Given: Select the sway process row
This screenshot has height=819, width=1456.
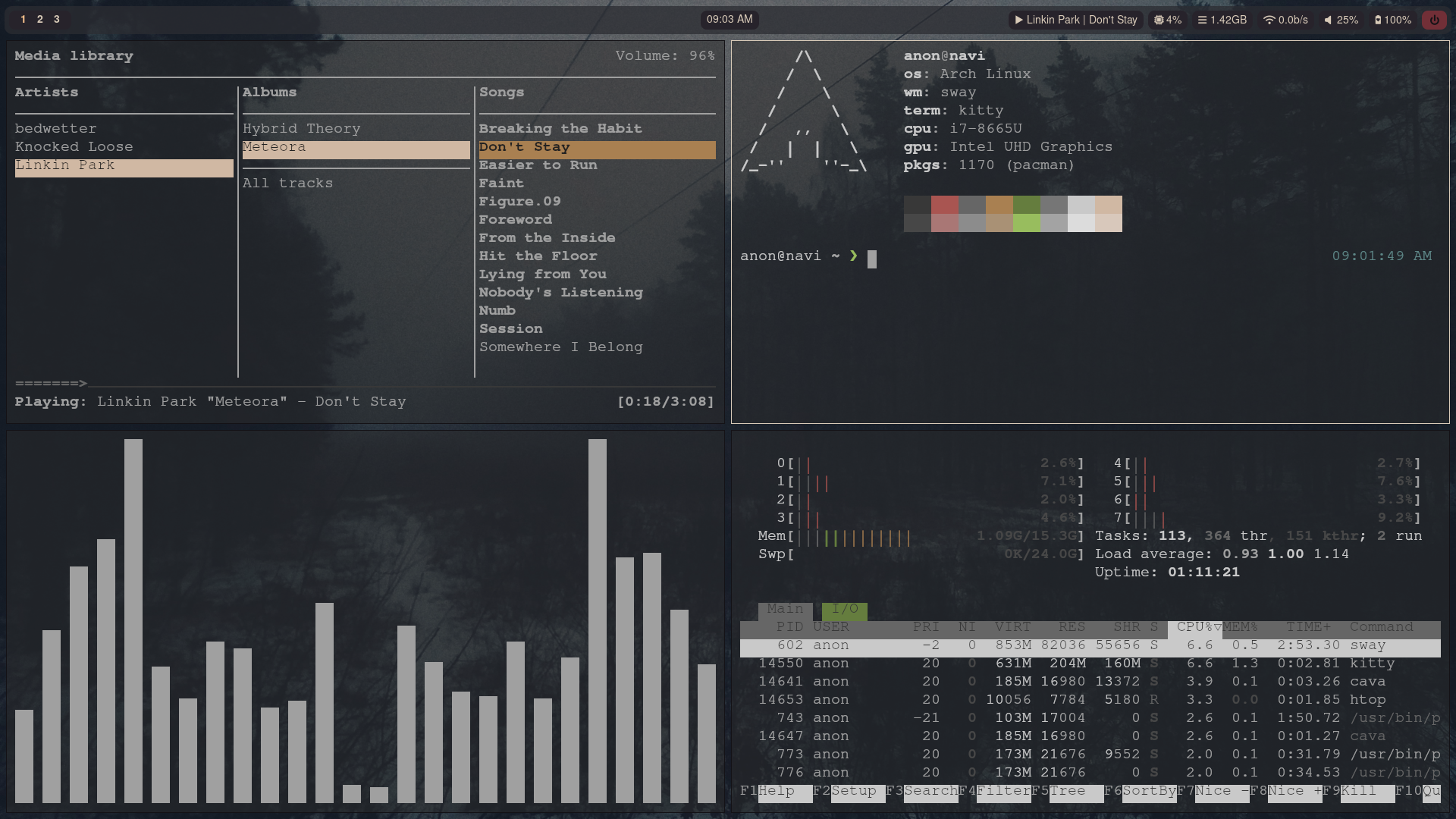Looking at the screenshot, I should point(1090,647).
